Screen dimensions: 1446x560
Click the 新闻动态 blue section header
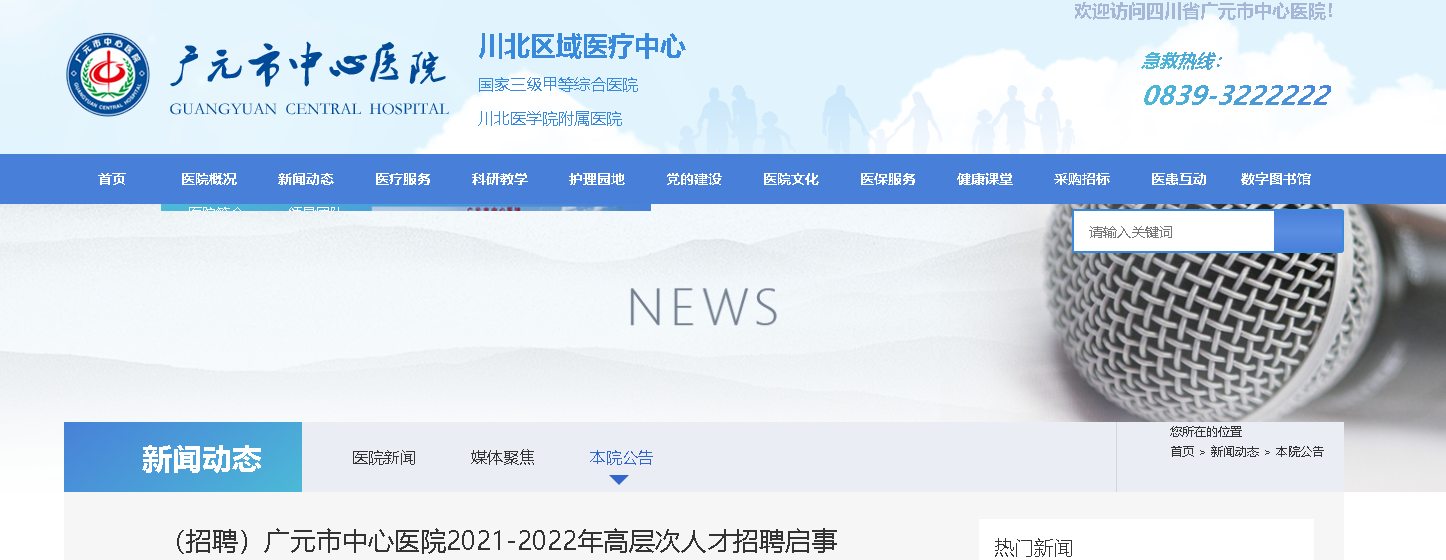click(183, 457)
